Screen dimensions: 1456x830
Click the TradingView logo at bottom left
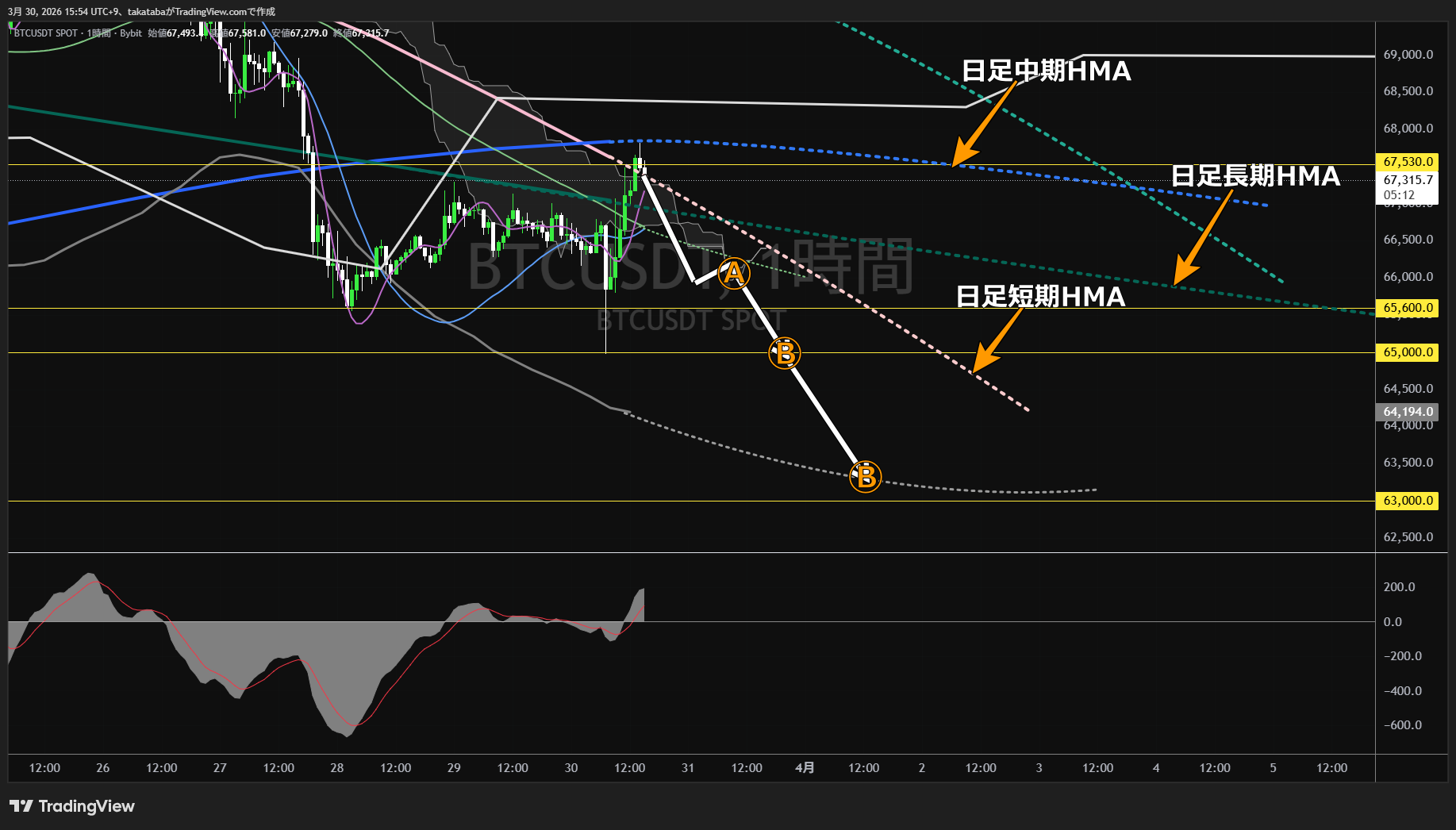tap(72, 806)
